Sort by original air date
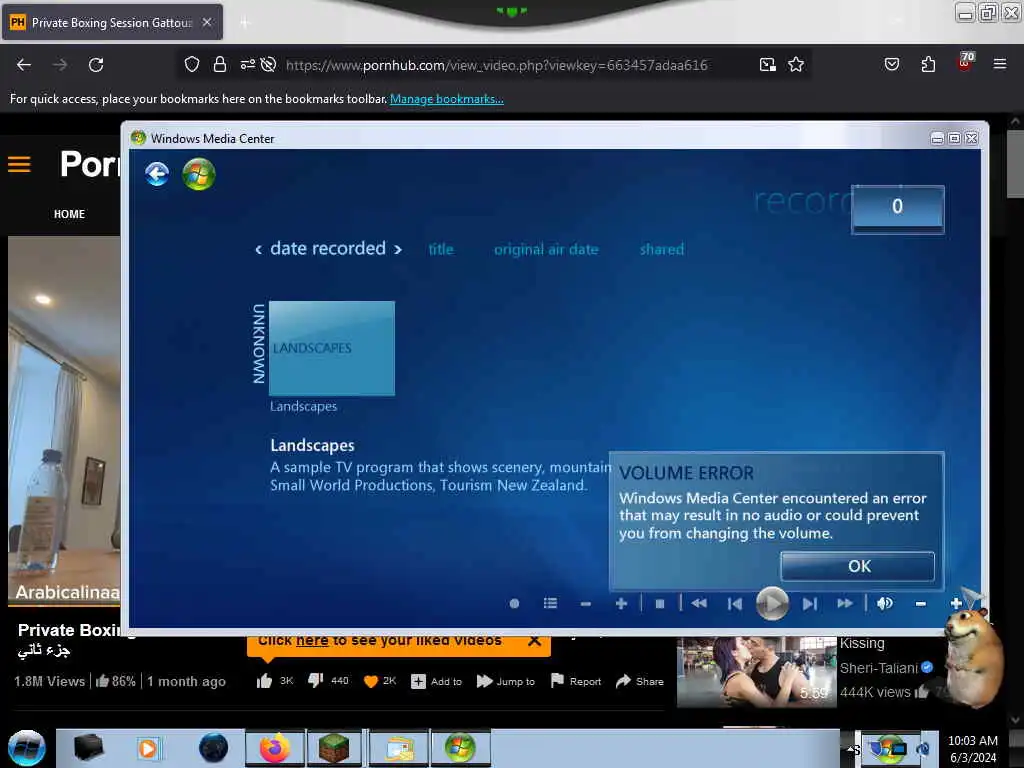The image size is (1024, 768). 546,249
